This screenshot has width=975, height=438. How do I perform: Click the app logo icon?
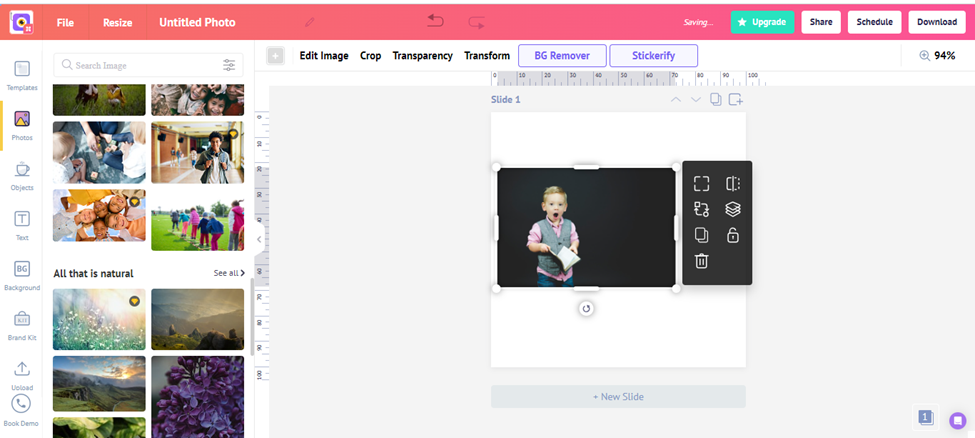coord(21,22)
